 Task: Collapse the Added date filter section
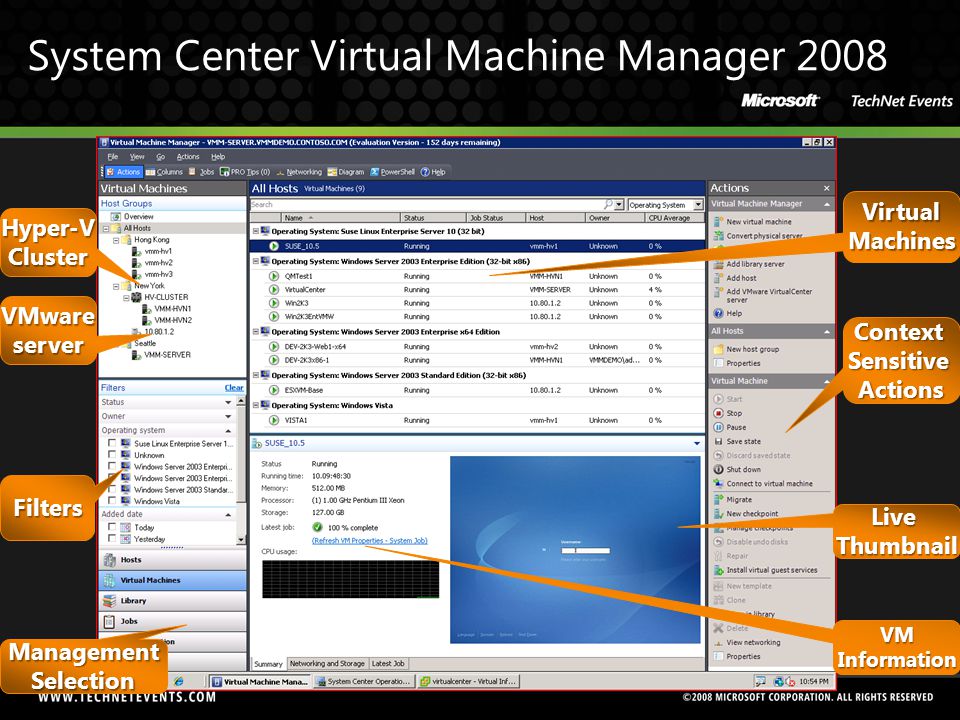228,515
